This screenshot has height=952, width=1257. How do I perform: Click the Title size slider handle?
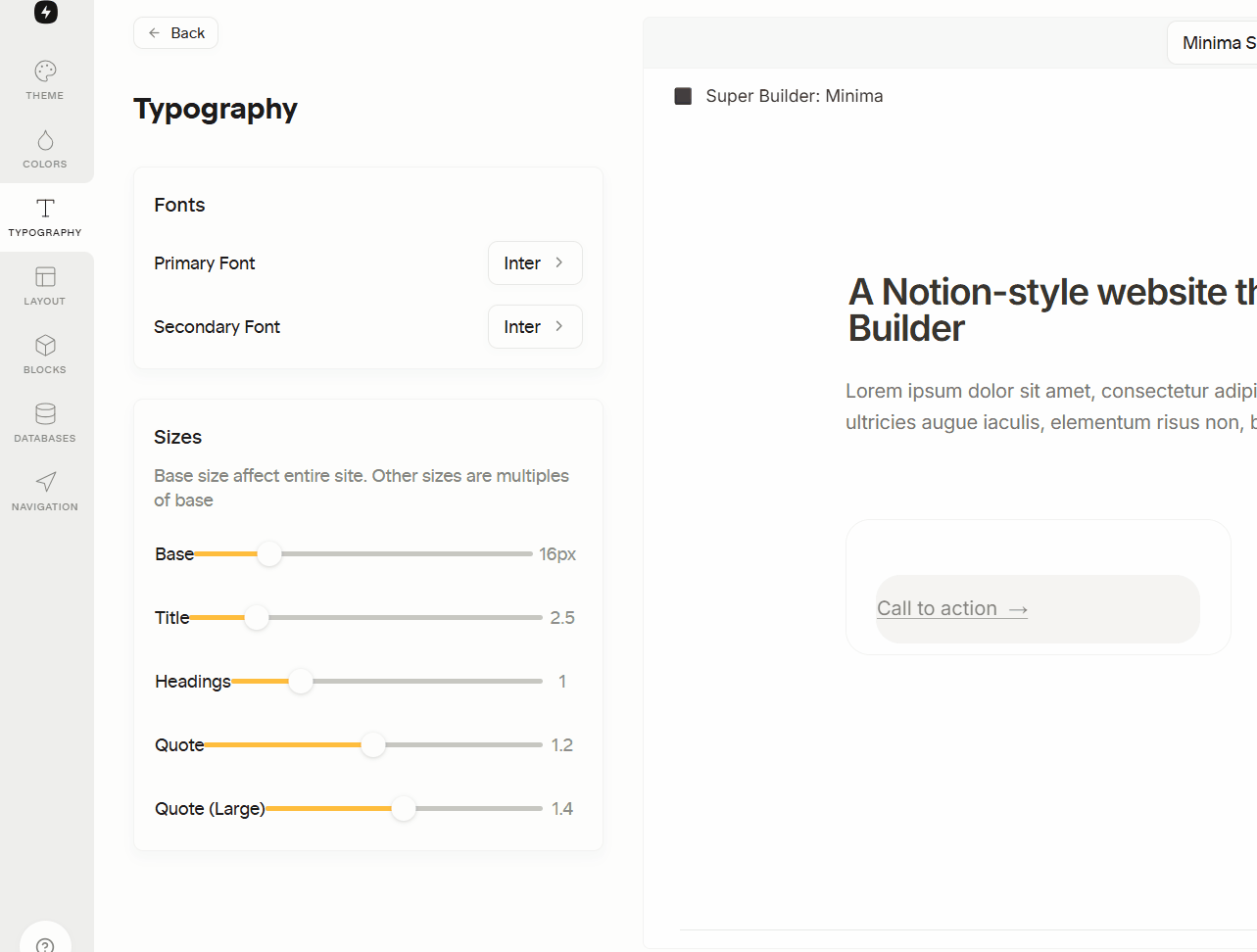(x=257, y=618)
